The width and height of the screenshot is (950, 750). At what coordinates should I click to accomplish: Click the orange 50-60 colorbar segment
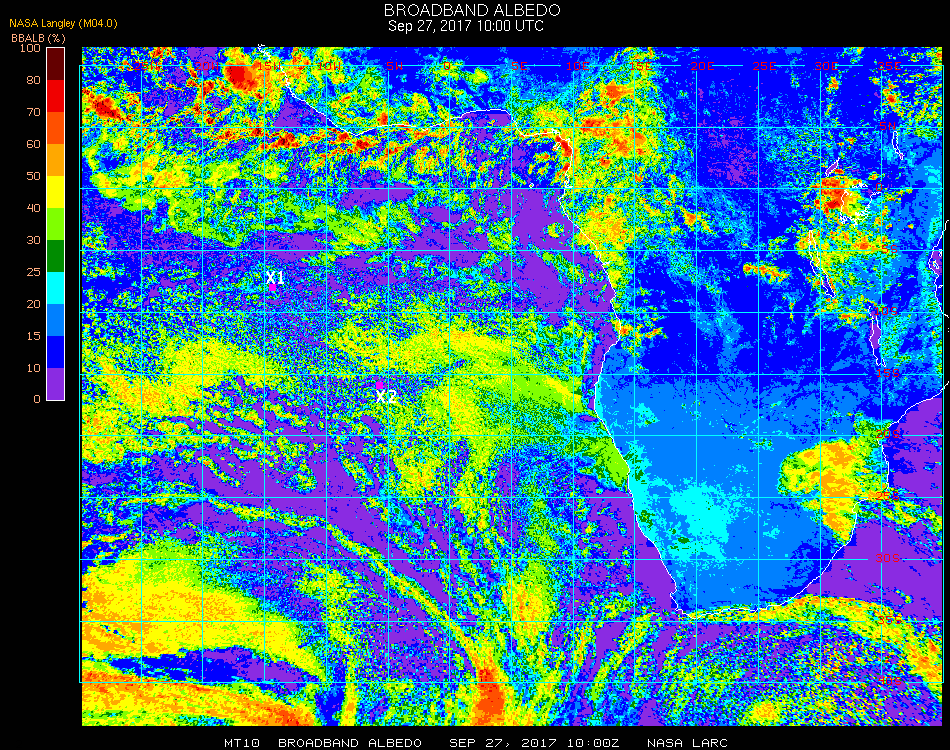pyautogui.click(x=56, y=160)
